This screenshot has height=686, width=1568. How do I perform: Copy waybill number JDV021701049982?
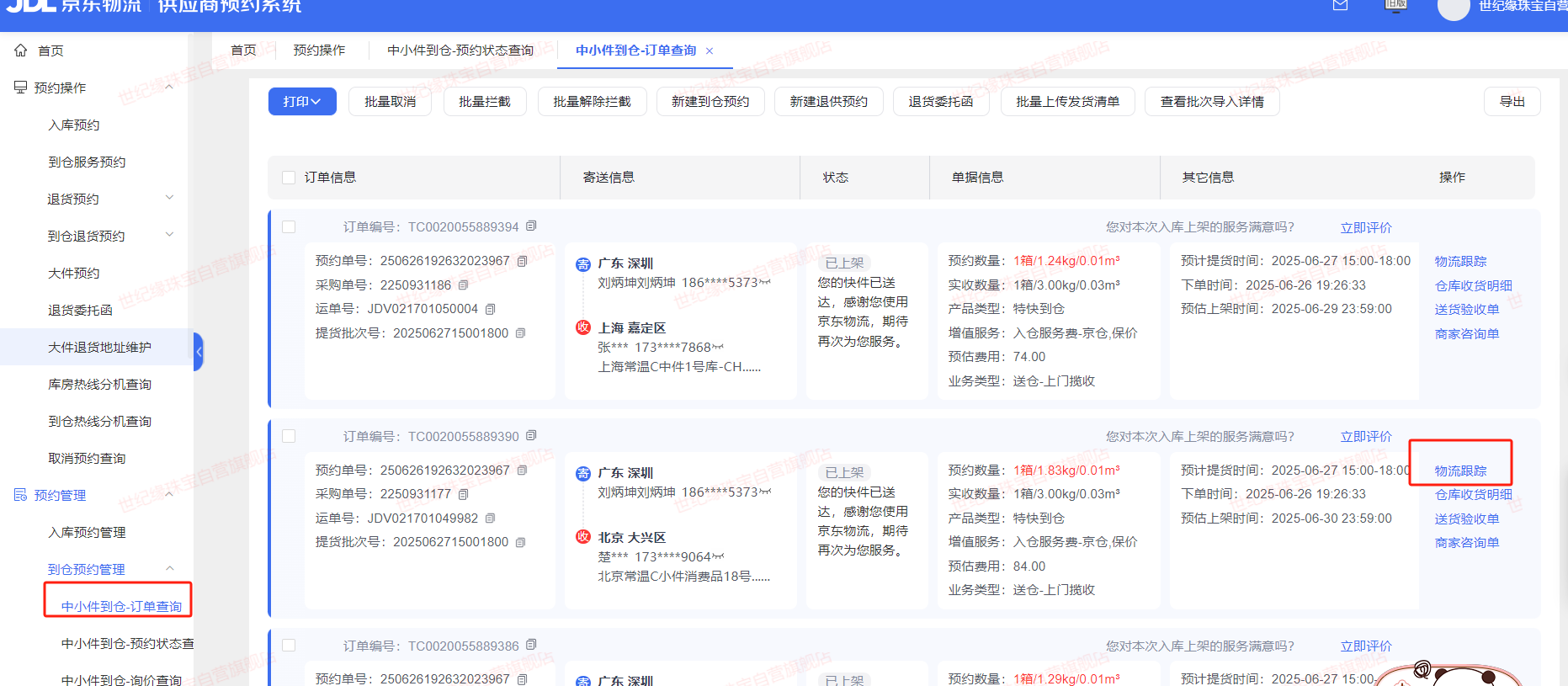click(x=490, y=518)
